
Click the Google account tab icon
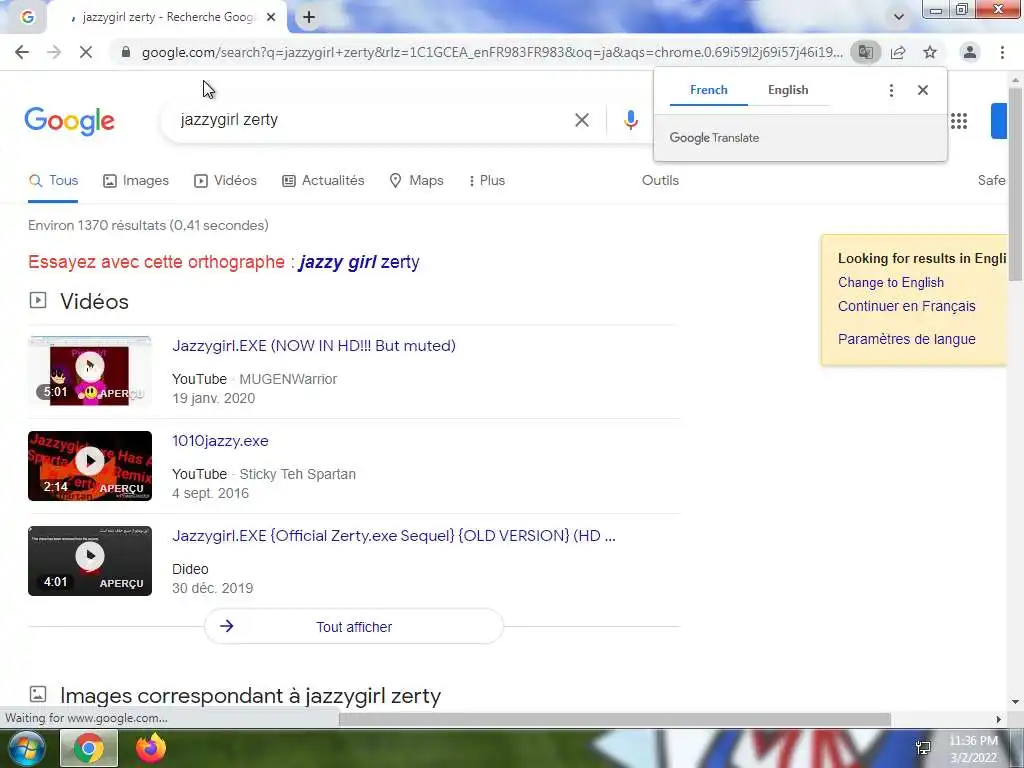point(27,18)
